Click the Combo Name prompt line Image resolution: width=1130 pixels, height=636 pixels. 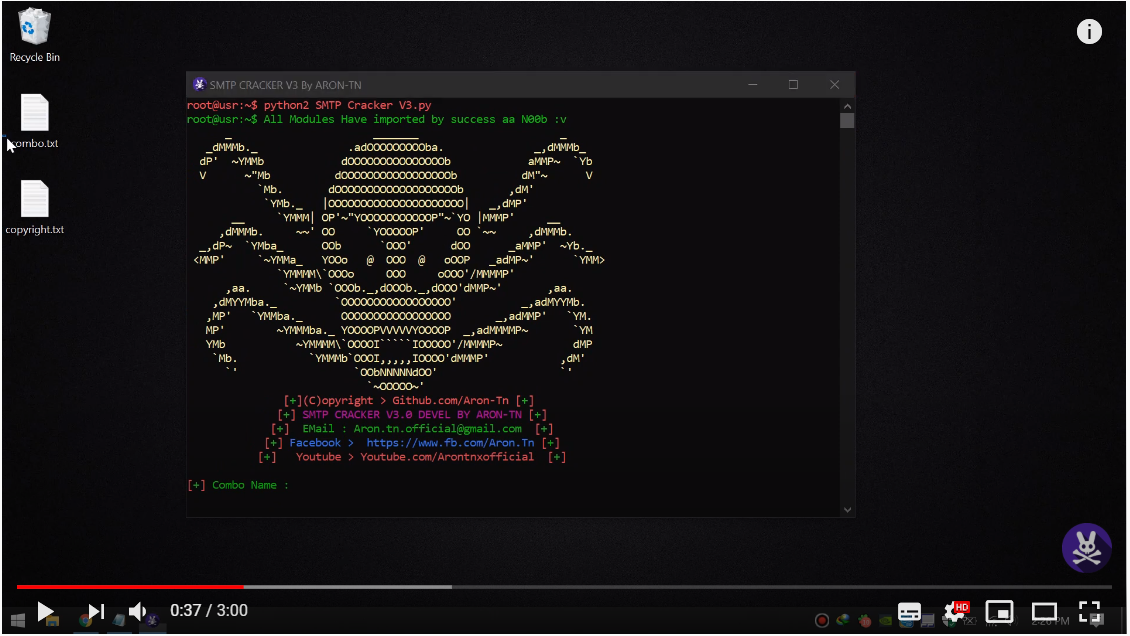(238, 485)
